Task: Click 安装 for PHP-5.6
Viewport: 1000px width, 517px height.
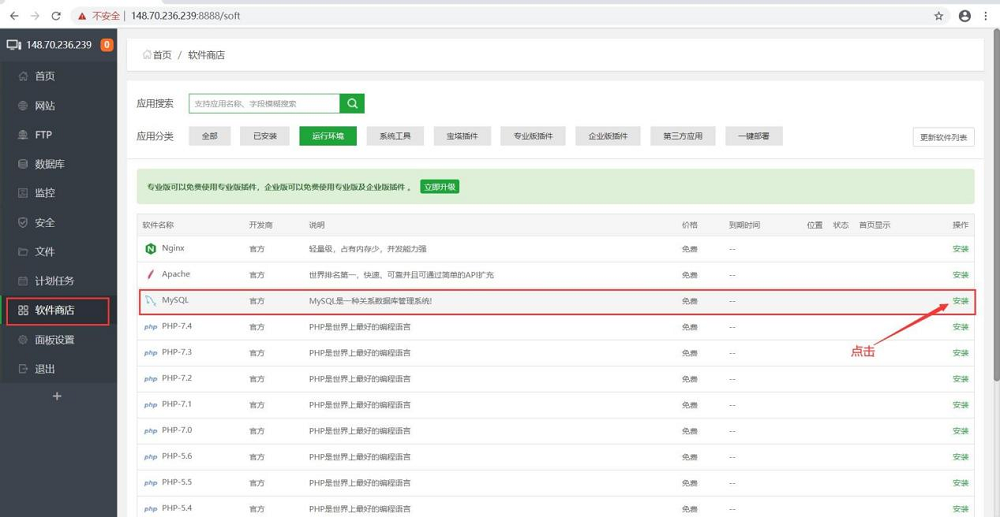Action: (960, 456)
